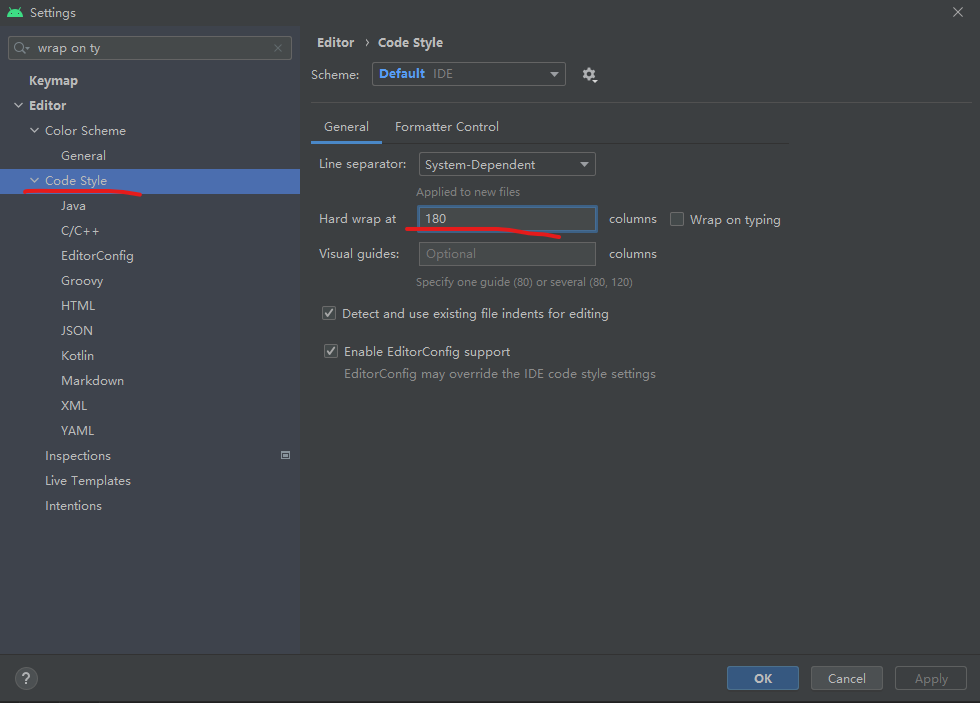The image size is (980, 703).
Task: Open HTML code style settings
Action: point(78,306)
